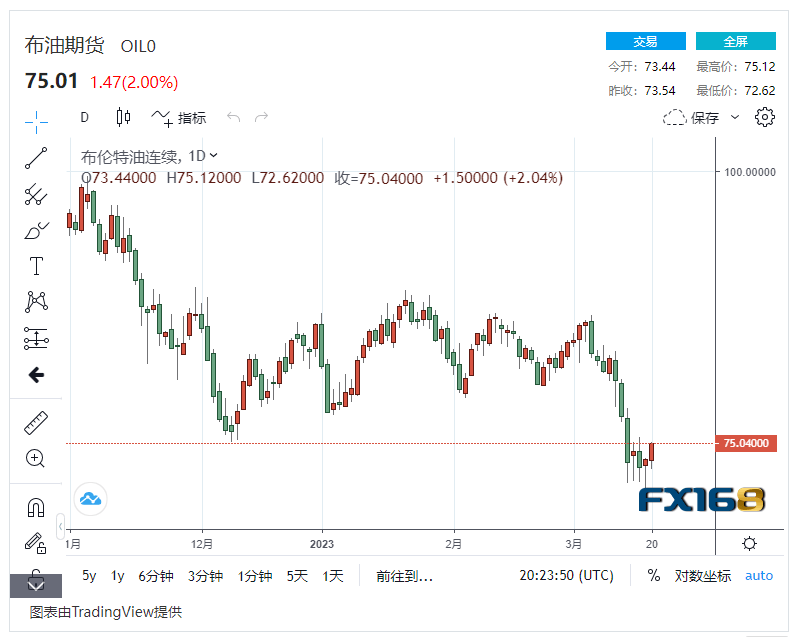Viewport: 798px width, 637px height.
Task: Select the 5y time range
Action: (89, 576)
